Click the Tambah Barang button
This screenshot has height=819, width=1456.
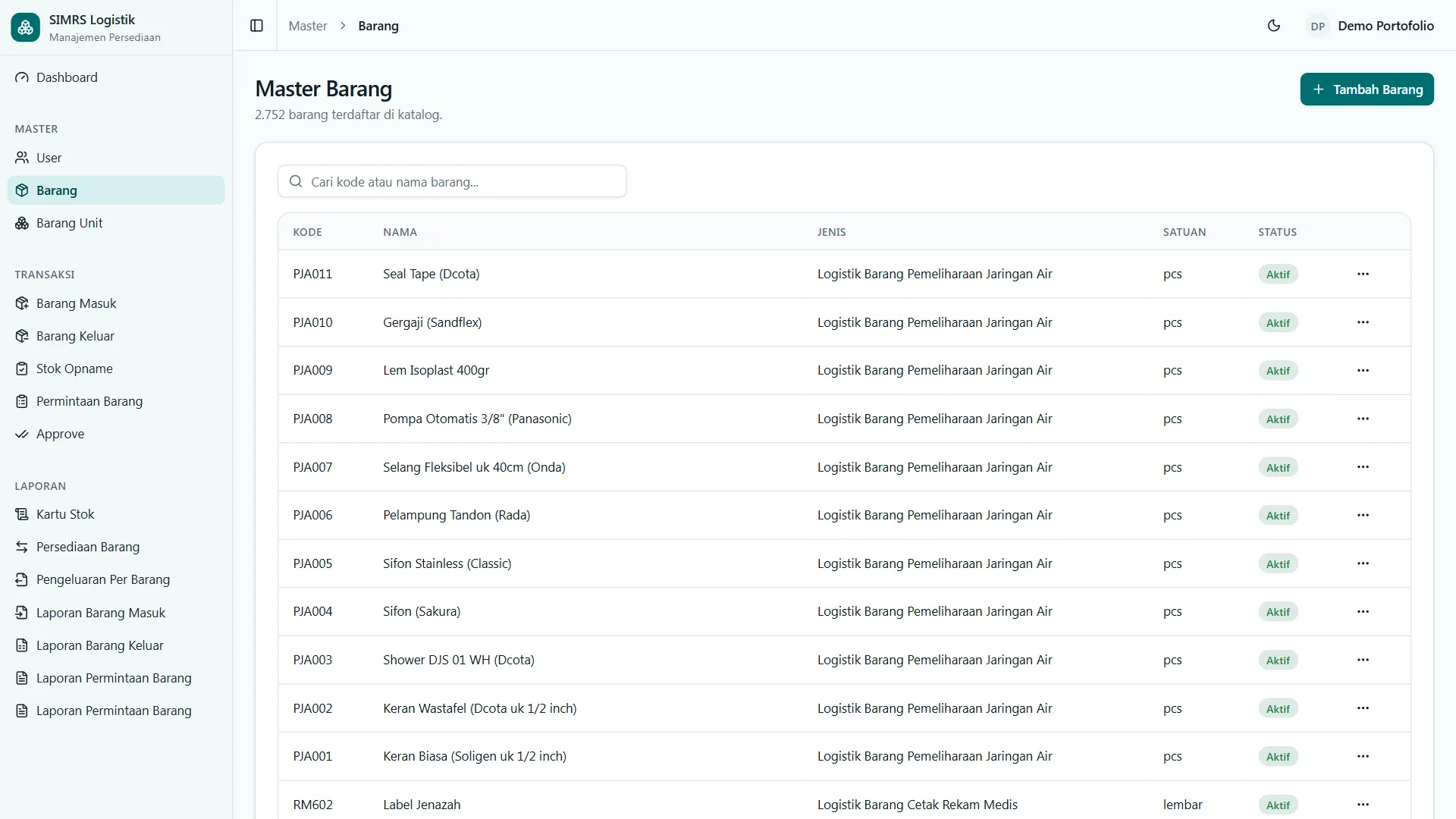[x=1367, y=89]
